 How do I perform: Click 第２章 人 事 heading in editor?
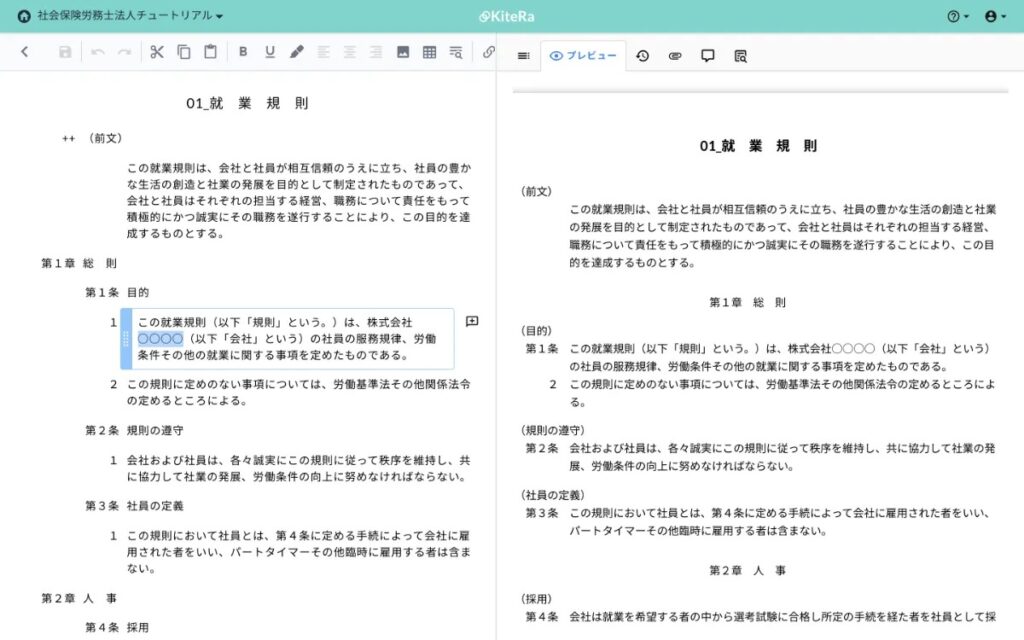tap(79, 598)
